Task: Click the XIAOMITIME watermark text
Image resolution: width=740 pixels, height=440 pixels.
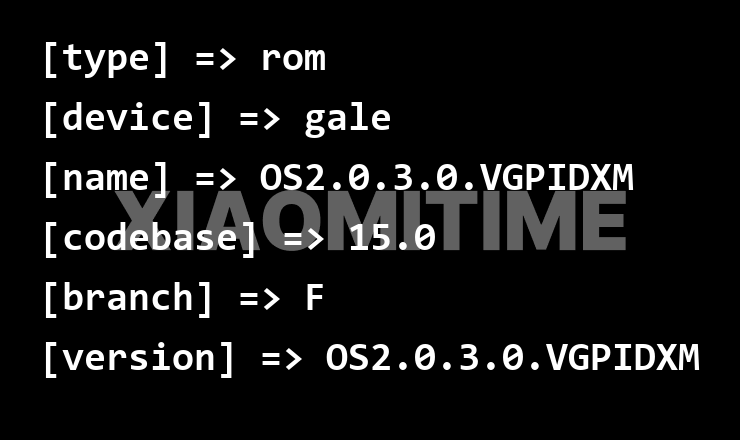Action: point(371,220)
